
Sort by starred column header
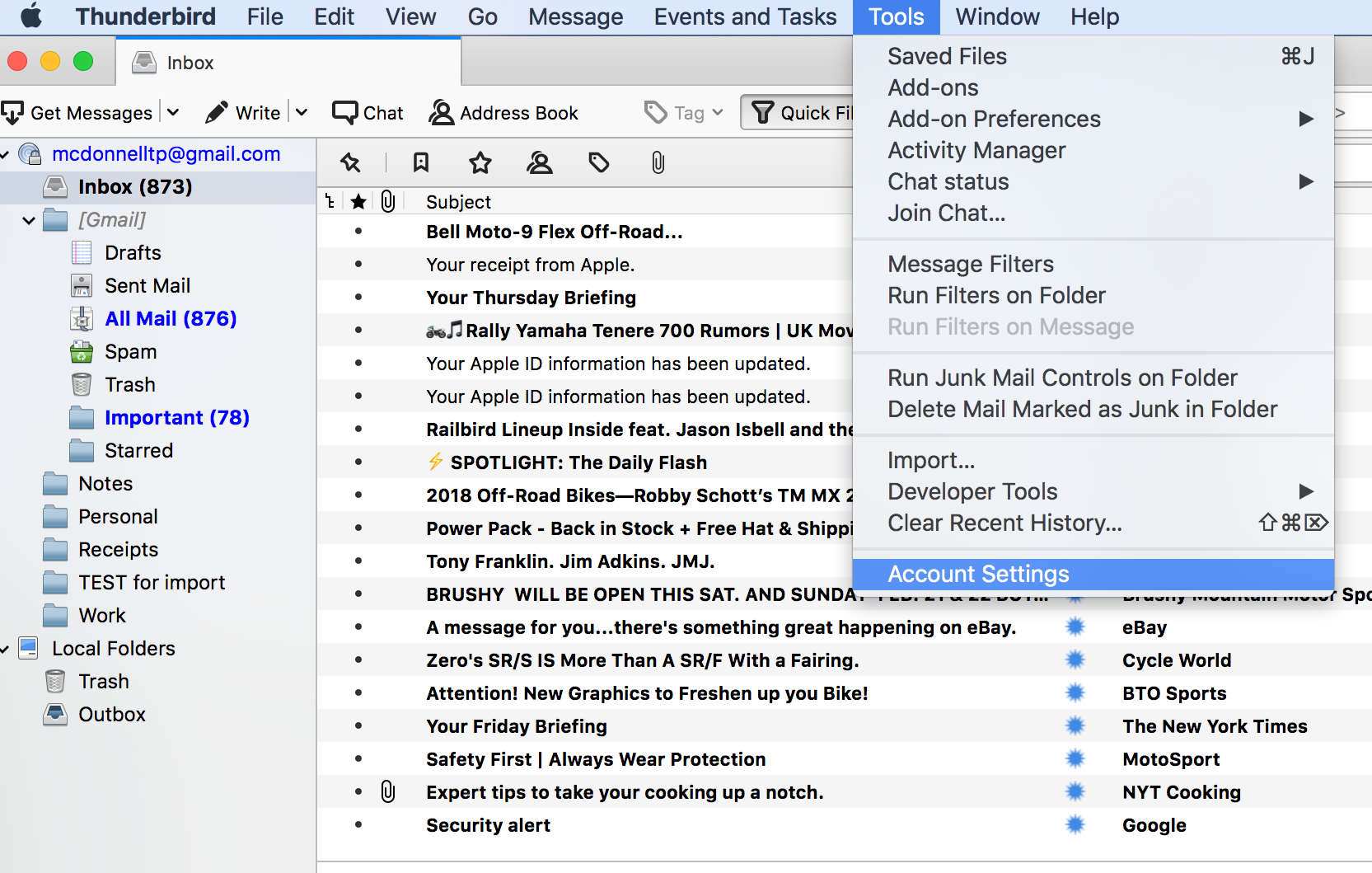[x=358, y=201]
